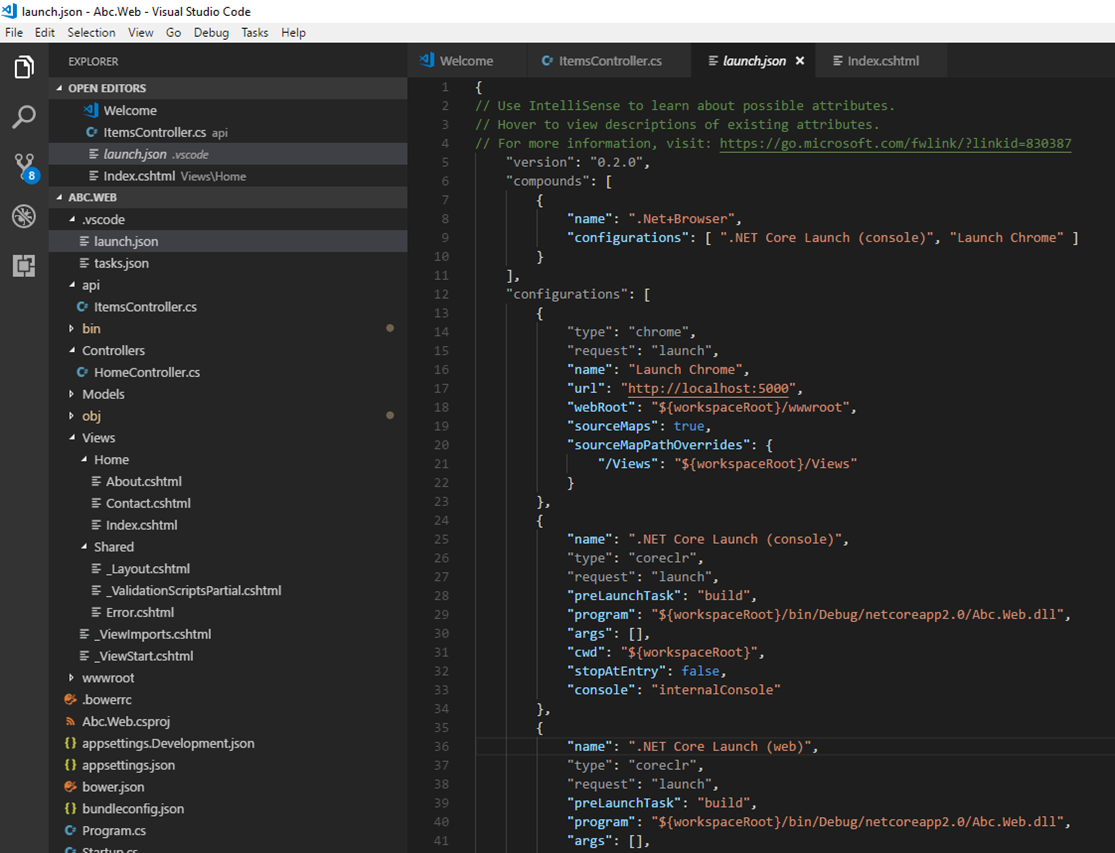
Task: Open the Selection menu
Action: click(x=91, y=33)
